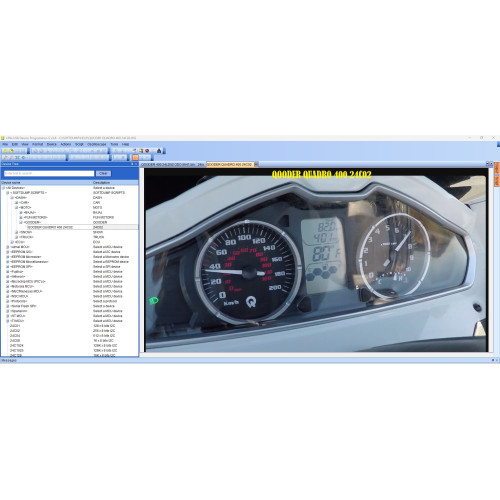Switch to the 24xx tab
500x500 pixels.
click(x=201, y=165)
